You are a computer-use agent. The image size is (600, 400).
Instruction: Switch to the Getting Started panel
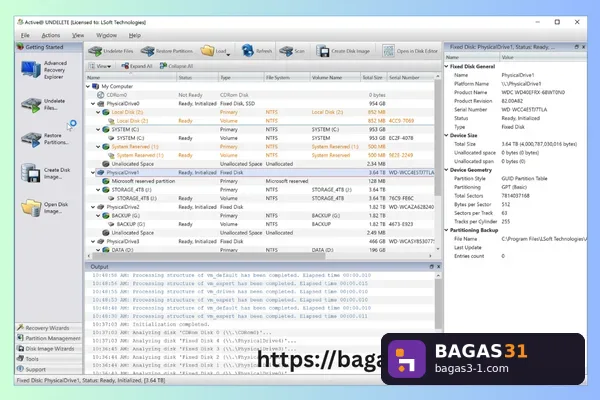tap(49, 47)
